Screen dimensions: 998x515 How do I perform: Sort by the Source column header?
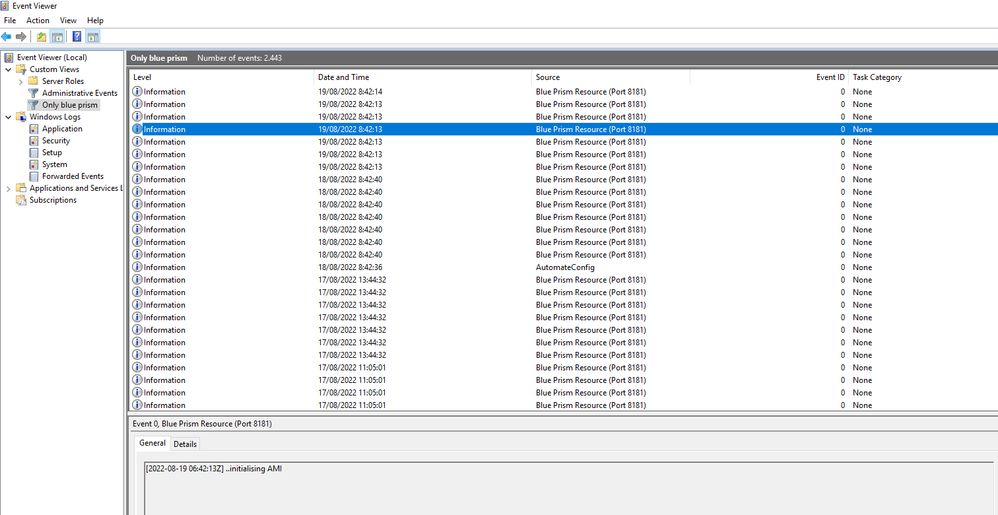611,78
